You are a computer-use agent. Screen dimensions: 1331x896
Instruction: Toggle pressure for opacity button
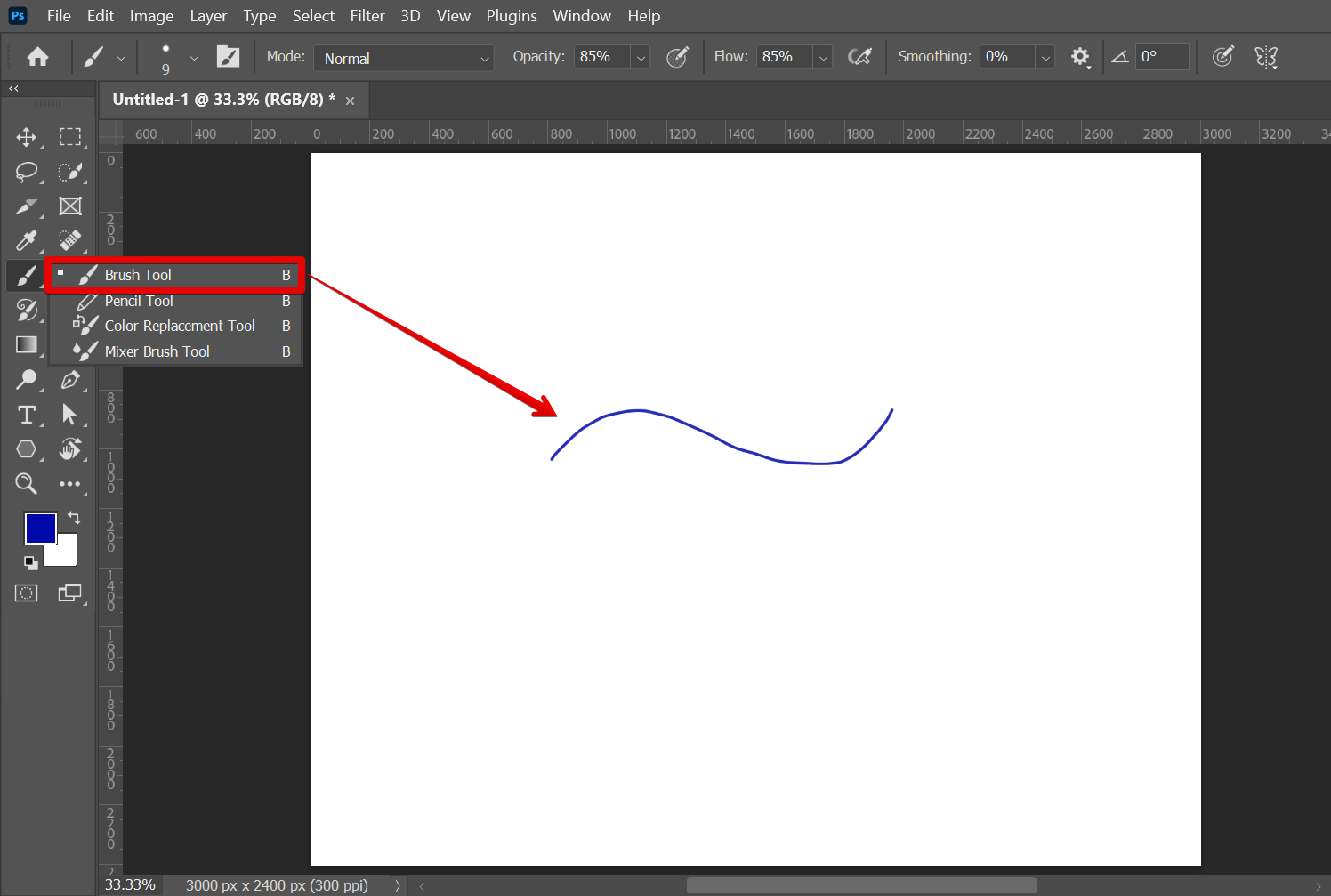(677, 57)
